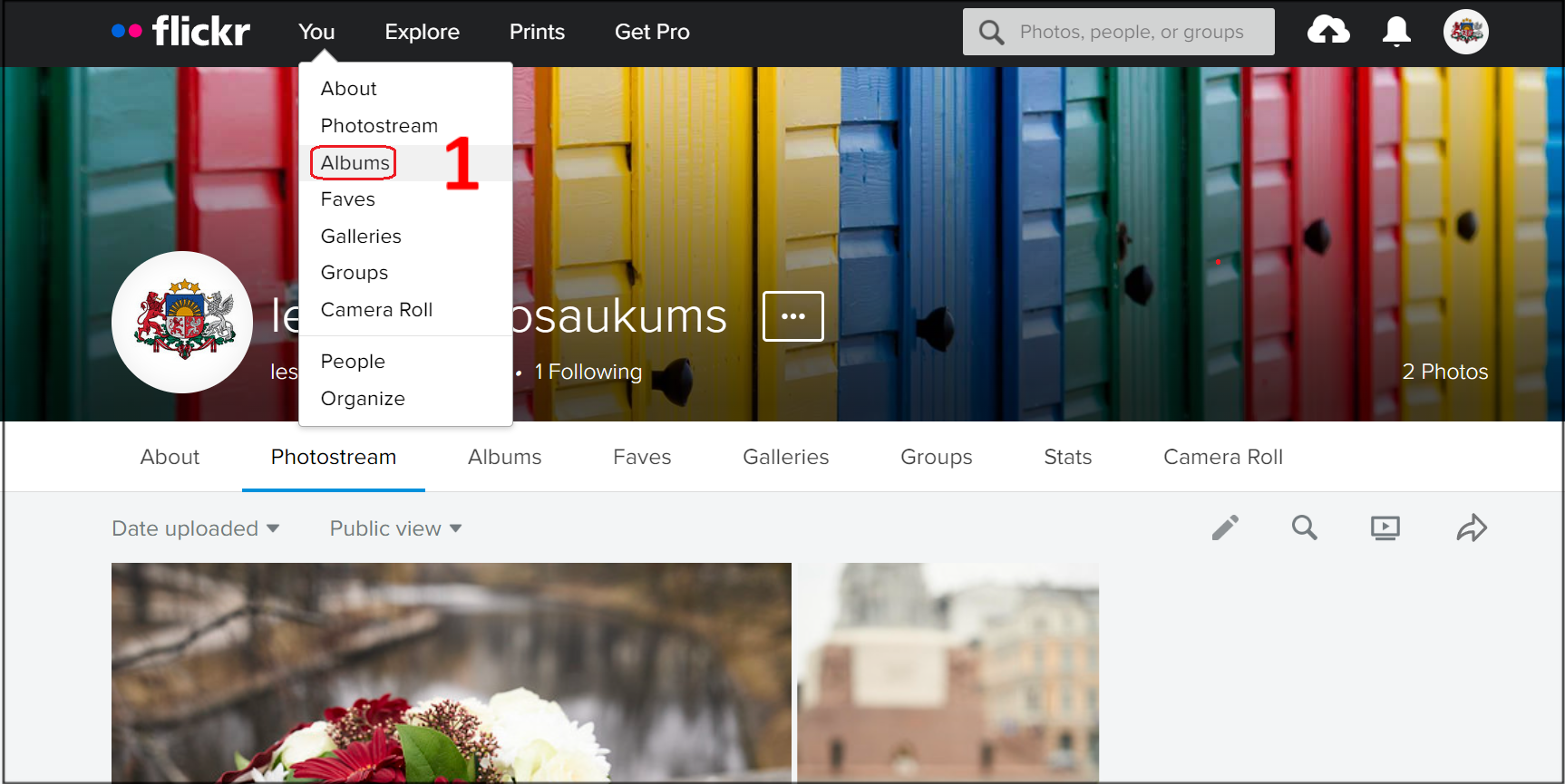Screen dimensions: 1565x784
Task: Expand the Date uploaded dropdown
Action: coord(195,528)
